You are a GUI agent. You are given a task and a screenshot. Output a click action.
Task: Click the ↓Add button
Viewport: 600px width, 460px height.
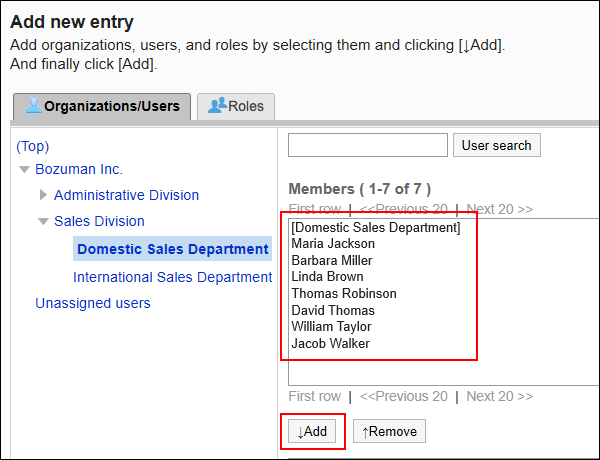tap(312, 431)
